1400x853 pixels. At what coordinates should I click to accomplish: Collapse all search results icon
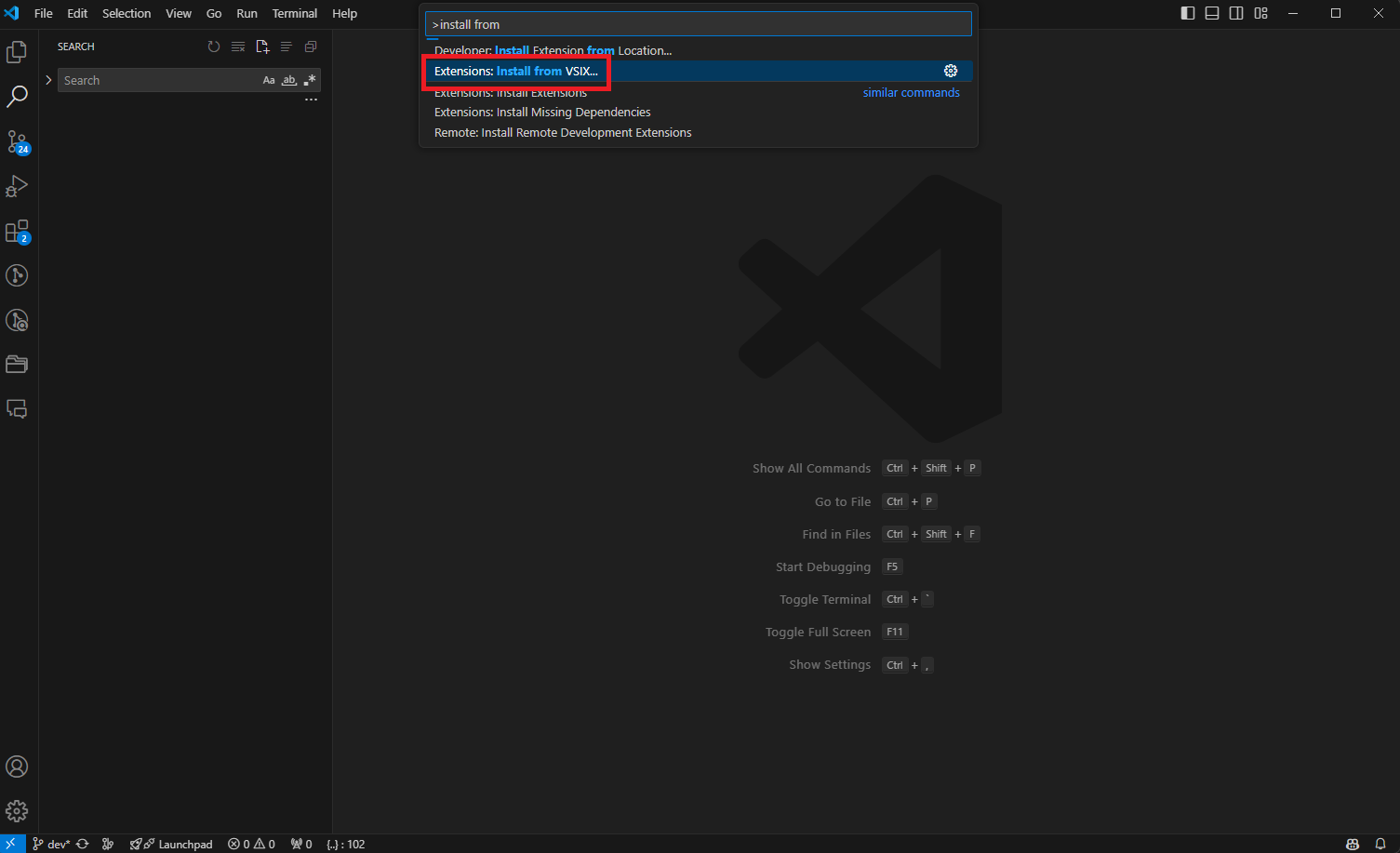click(x=311, y=47)
